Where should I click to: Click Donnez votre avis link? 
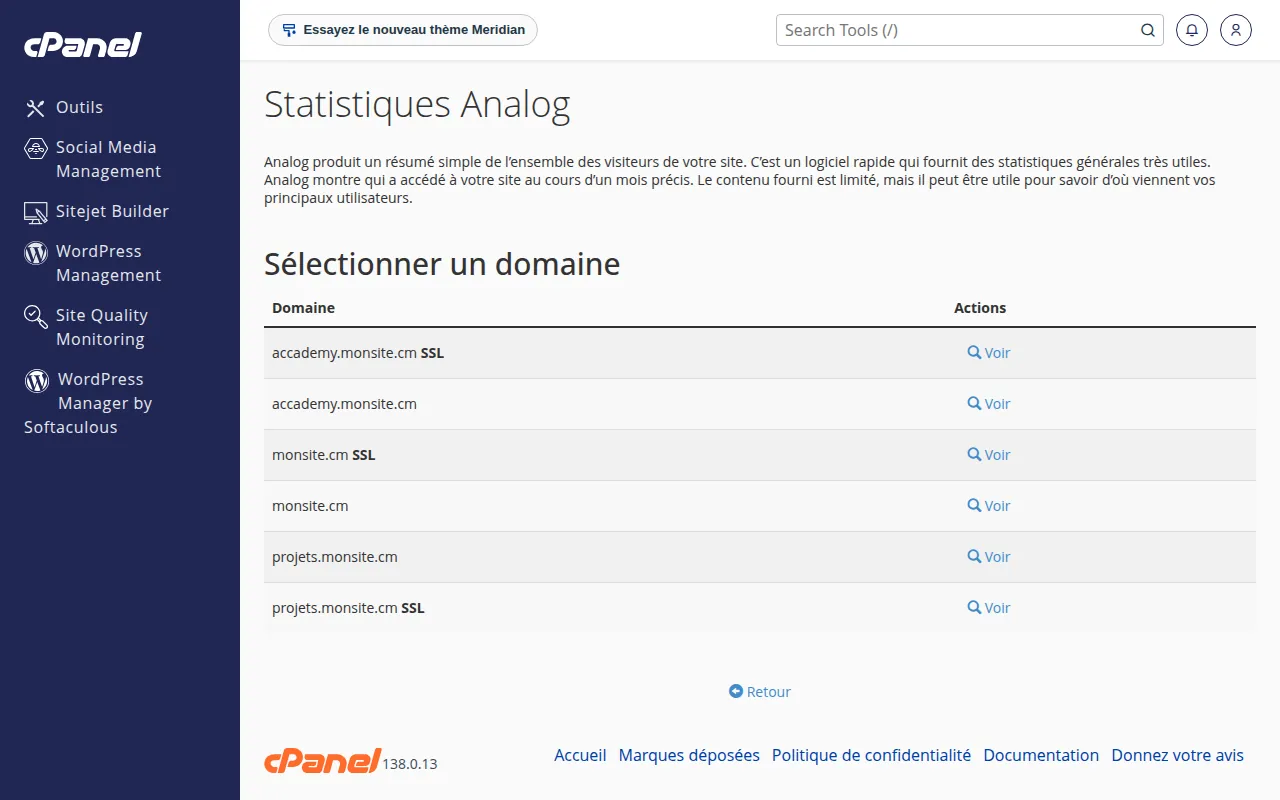tap(1178, 755)
